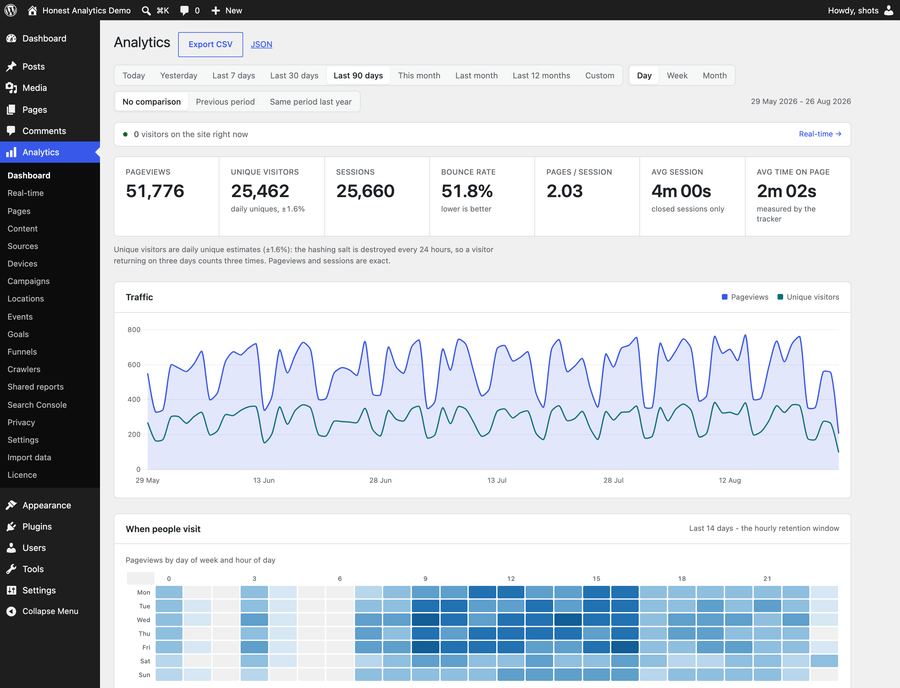Click the date range 29 May 2026 - 26 Aug 2026

coord(801,102)
